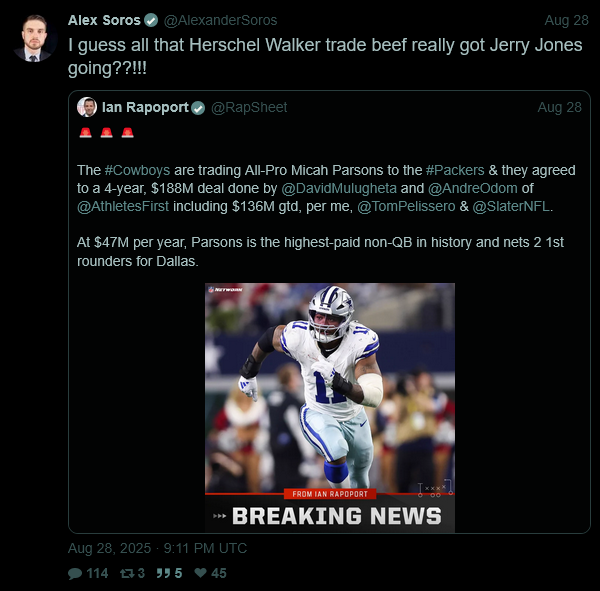Screen dimensions: 600x591
Task: Open the #Cowboys hashtag link
Action: tap(137, 170)
